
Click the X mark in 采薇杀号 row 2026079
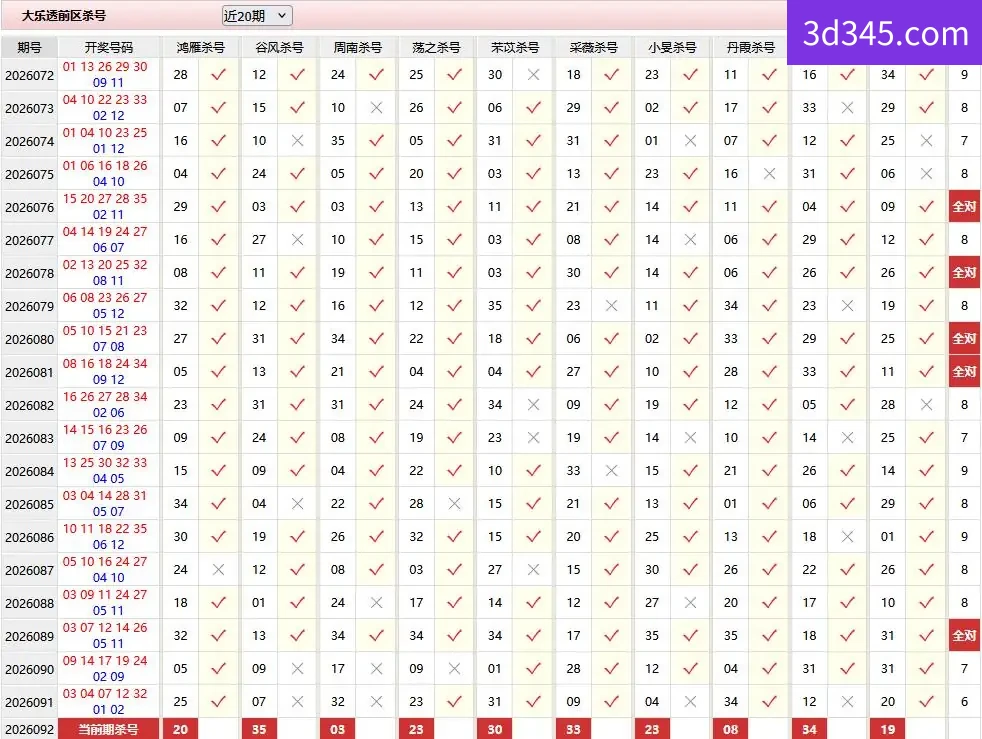click(x=612, y=306)
